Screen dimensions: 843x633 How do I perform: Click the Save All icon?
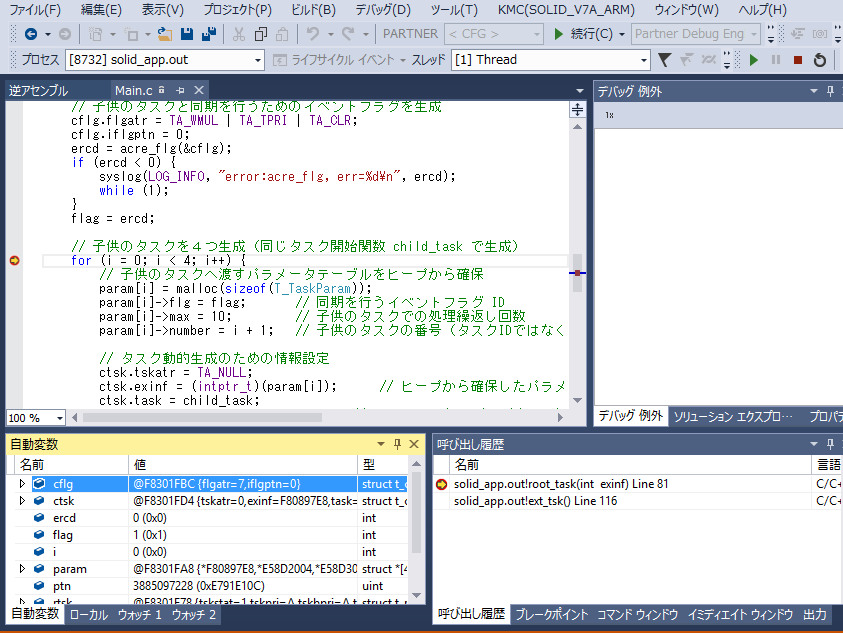[x=209, y=34]
